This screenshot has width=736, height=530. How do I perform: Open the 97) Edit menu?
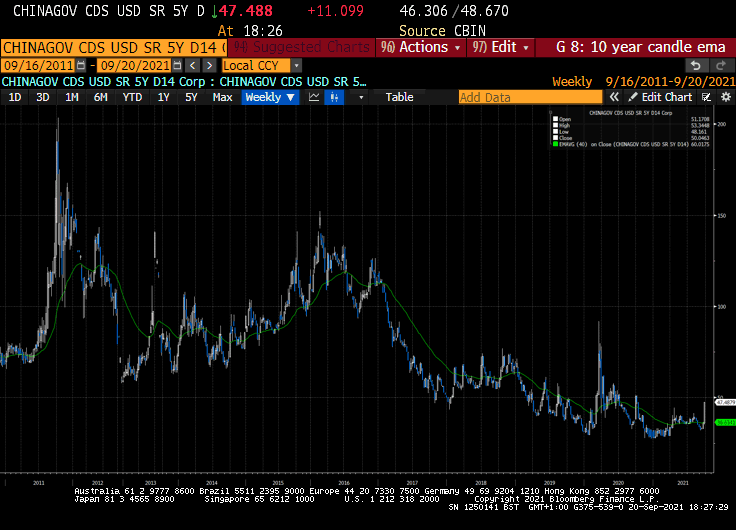point(500,47)
